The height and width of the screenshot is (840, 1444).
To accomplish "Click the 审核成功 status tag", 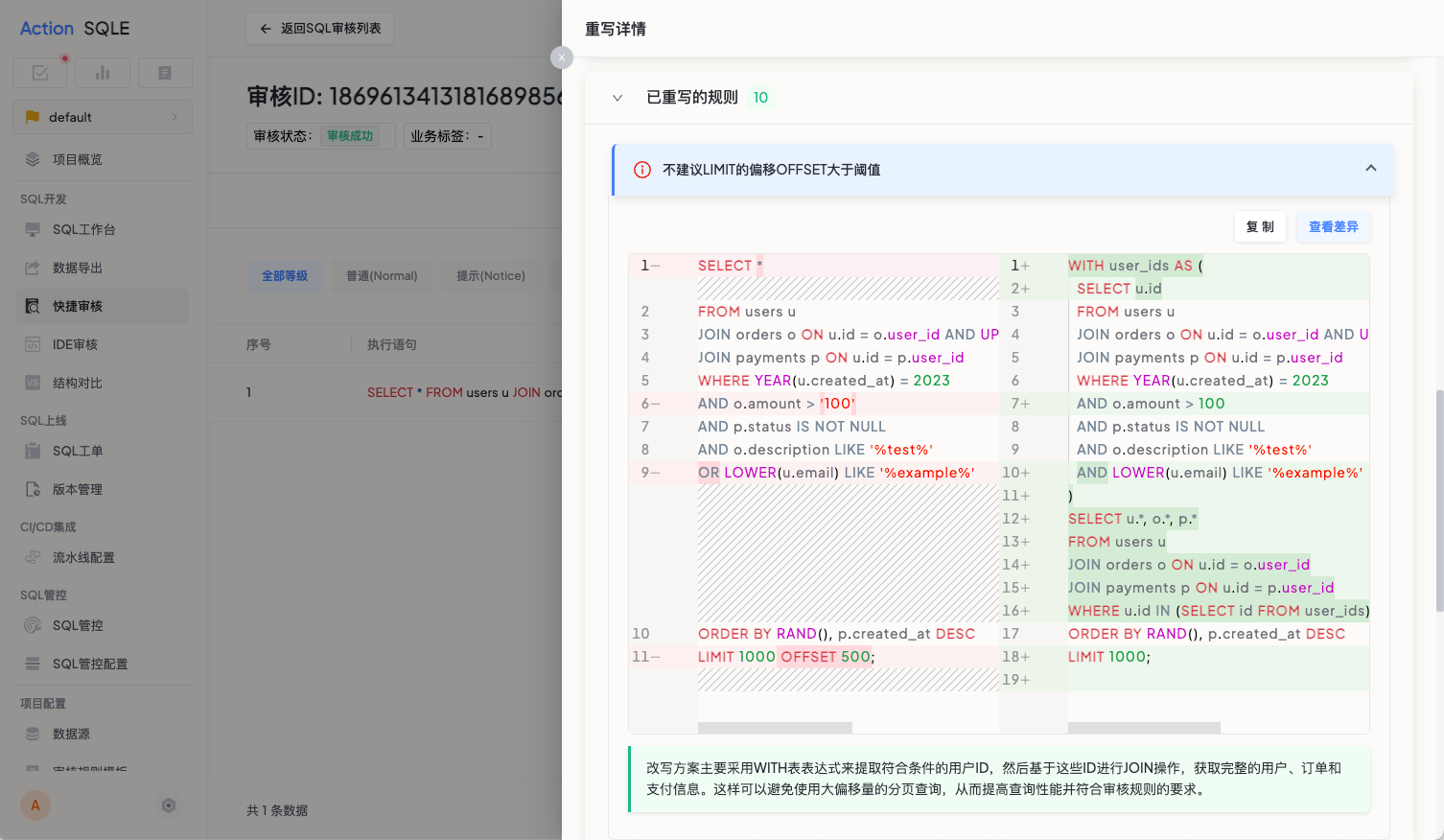I will [350, 136].
